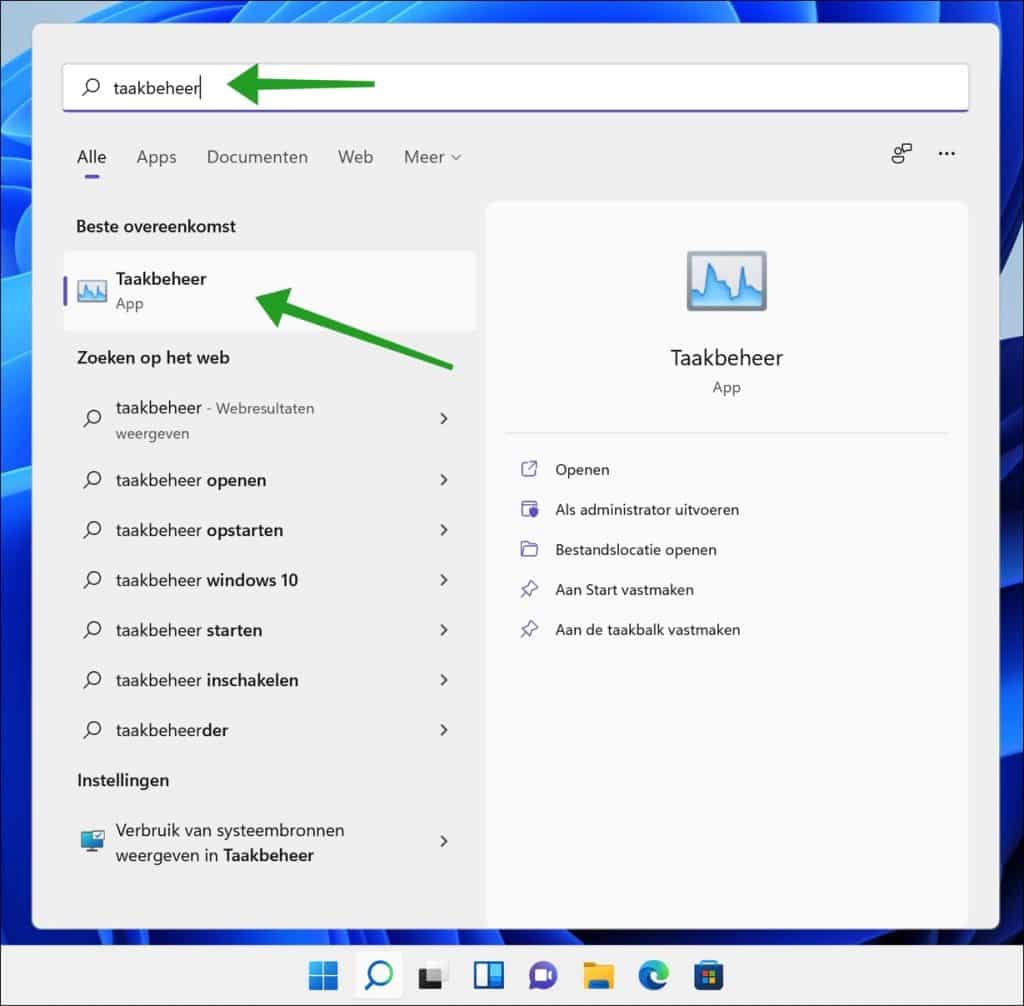Click the monitor icon beside Verbruik van systeembronnen
Screen dimensions: 1024x1006
[92, 840]
